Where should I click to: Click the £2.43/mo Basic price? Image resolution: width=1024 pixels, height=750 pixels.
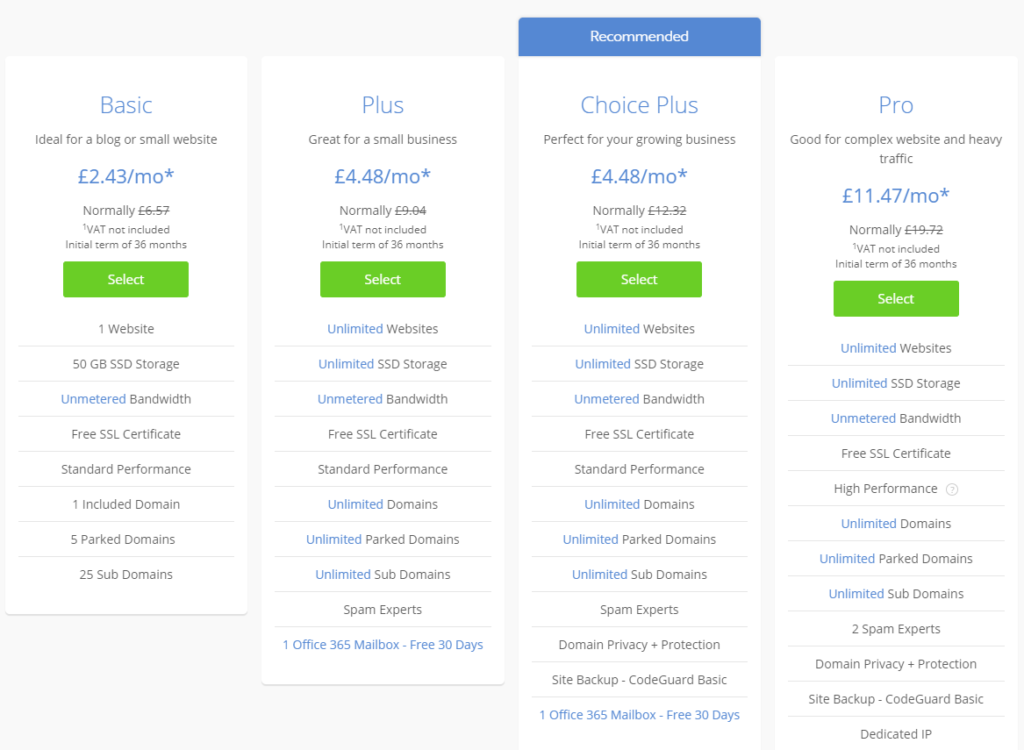[126, 176]
